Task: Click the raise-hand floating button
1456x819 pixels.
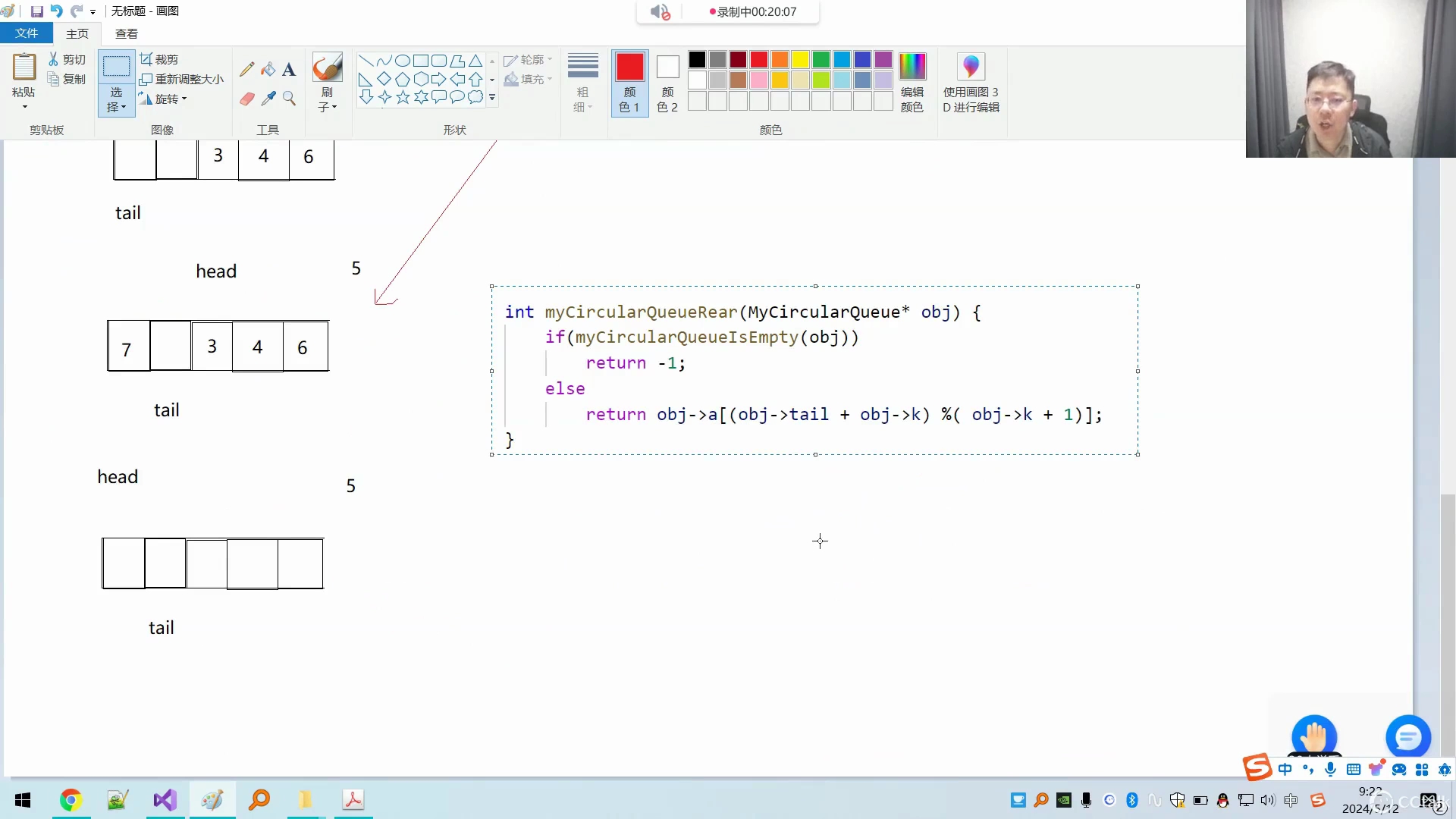Action: click(1314, 736)
